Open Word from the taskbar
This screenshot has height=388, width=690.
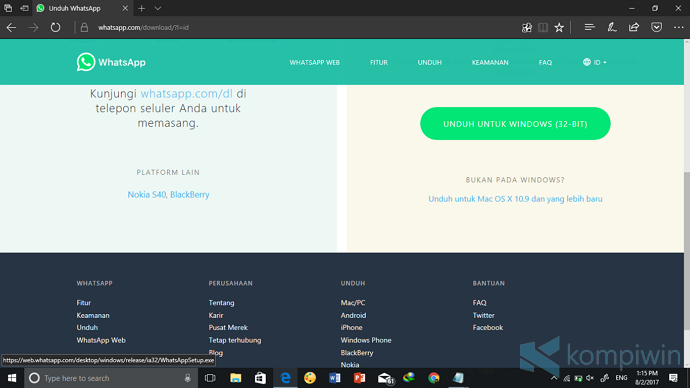tap(334, 378)
